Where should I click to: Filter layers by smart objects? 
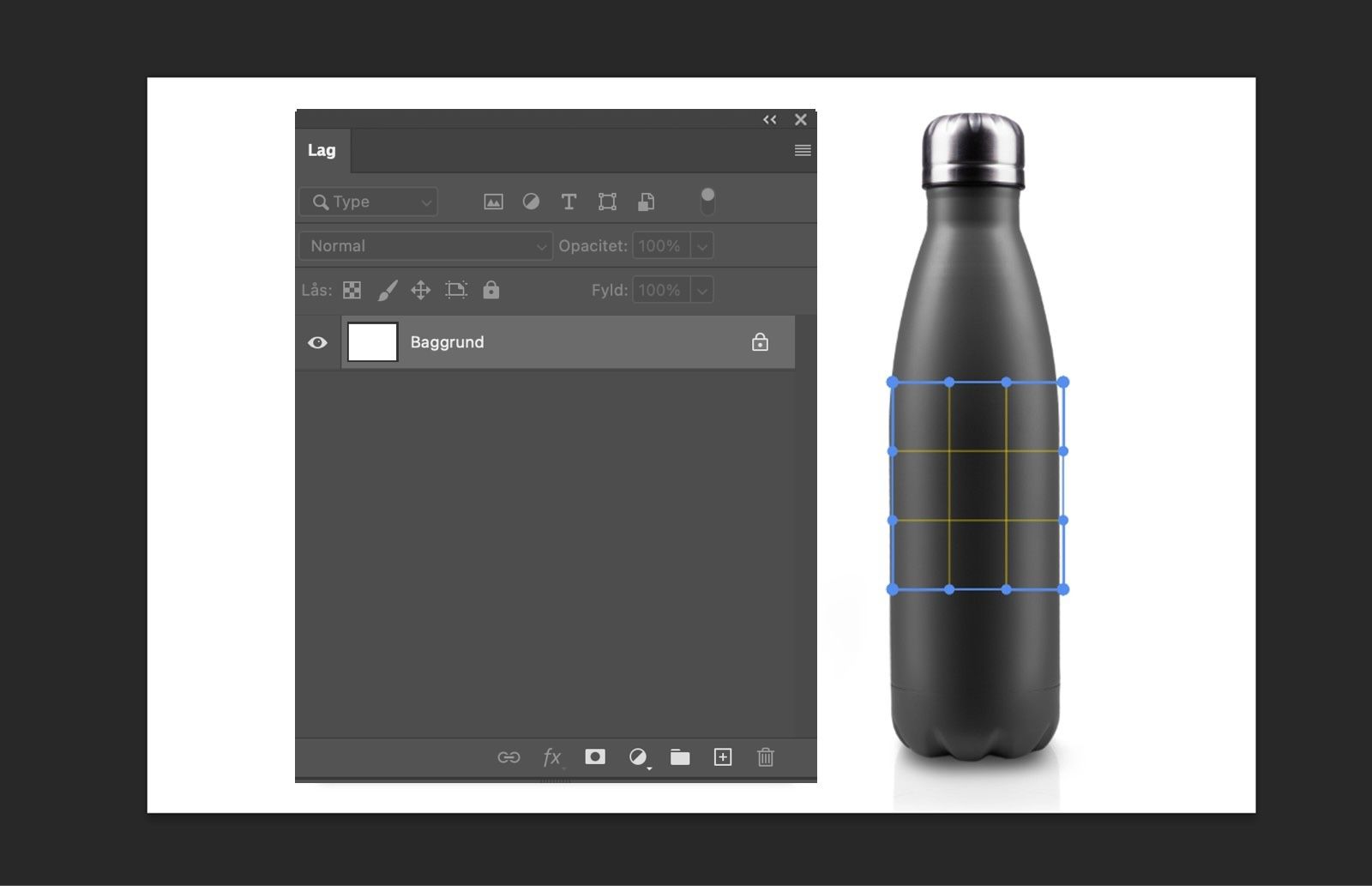646,202
